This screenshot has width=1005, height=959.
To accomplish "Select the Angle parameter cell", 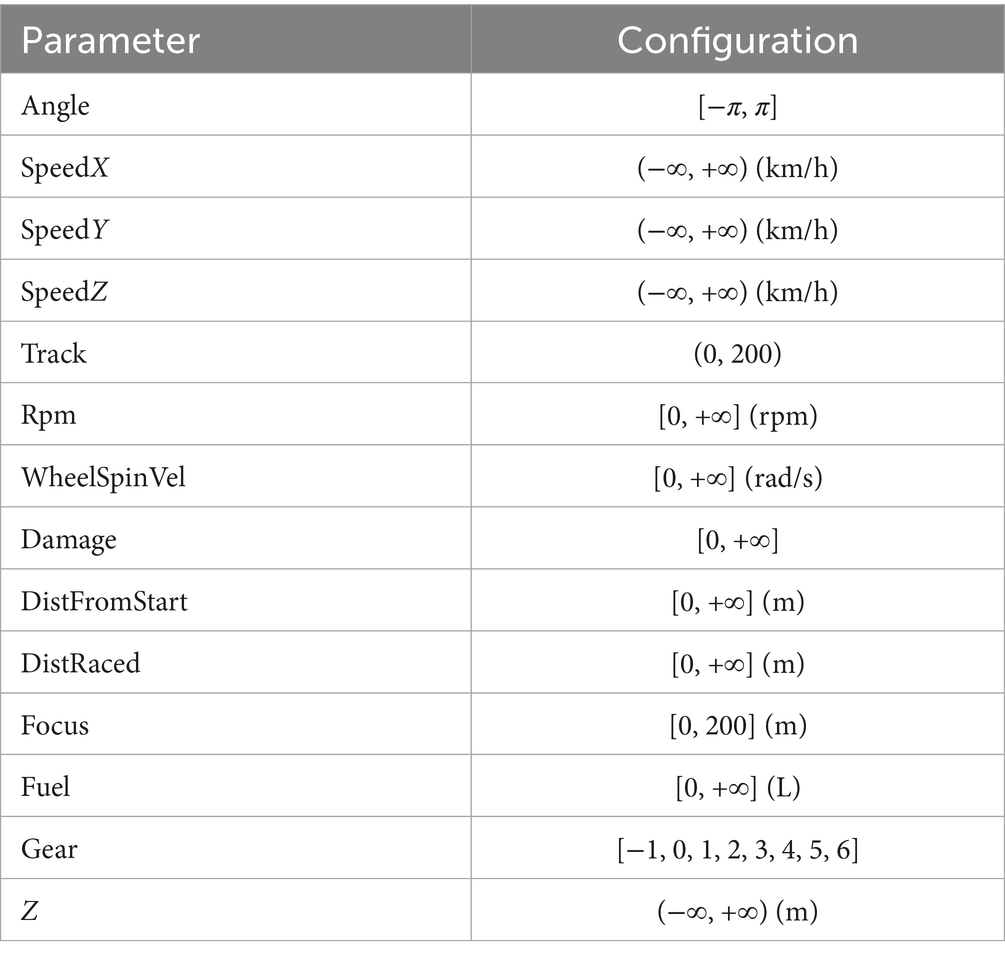I will tap(56, 105).
